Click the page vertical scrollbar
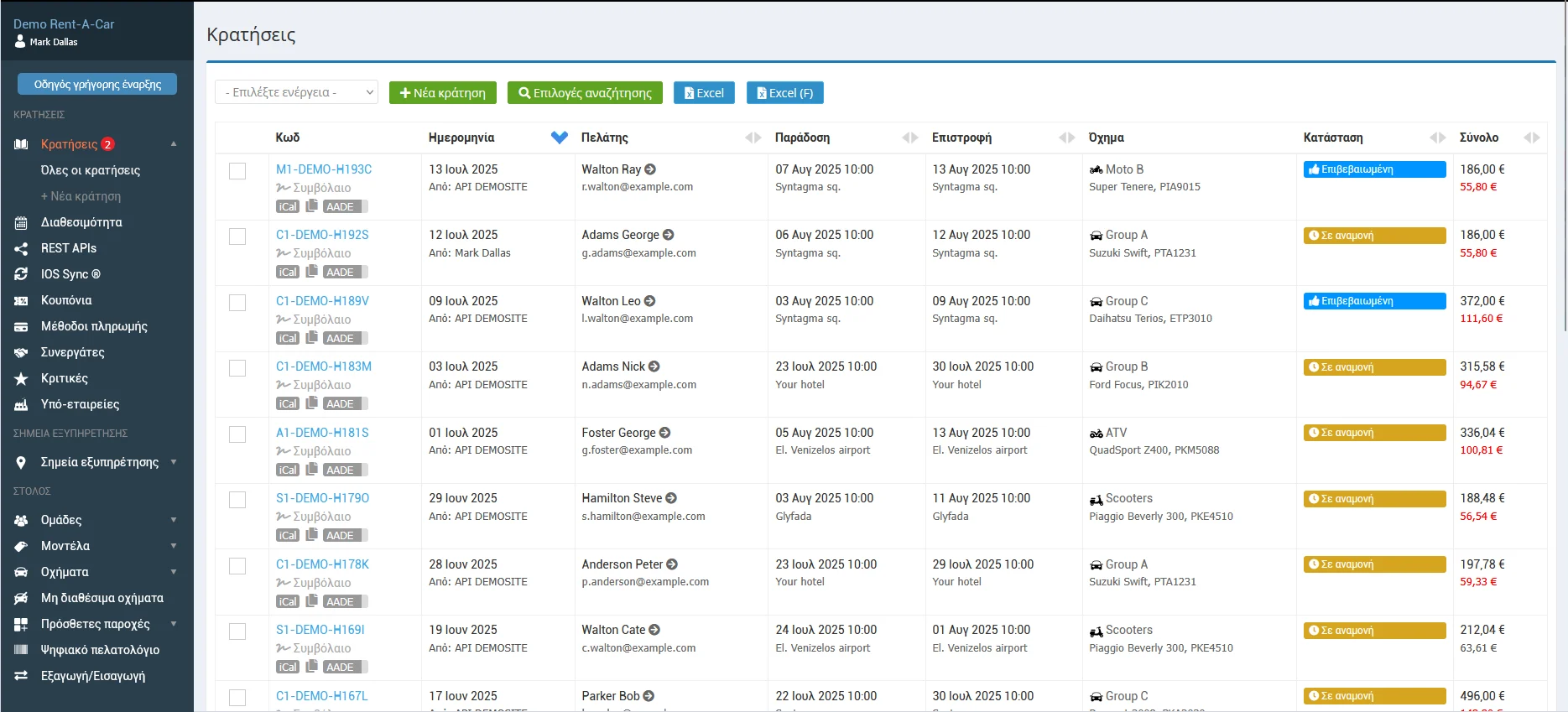Viewport: 1568px width, 712px height. coord(1562,168)
